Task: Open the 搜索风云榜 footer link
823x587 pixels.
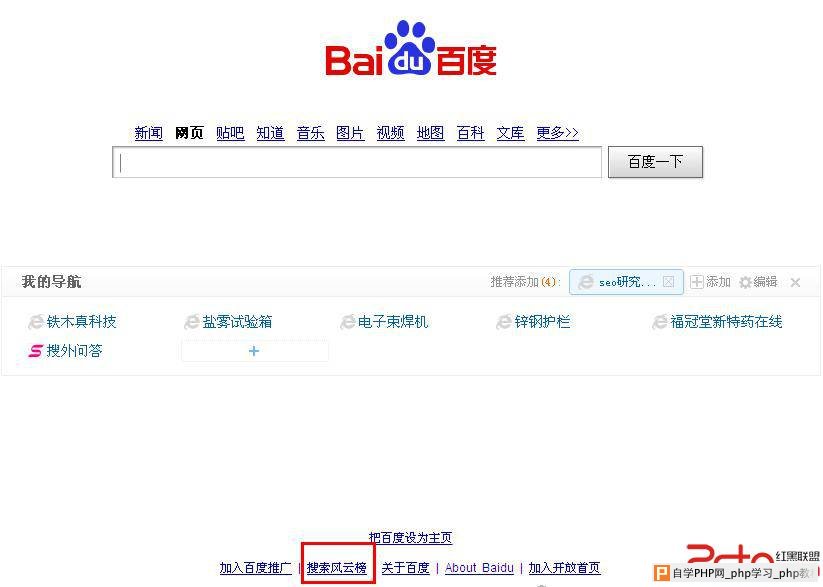Action: (337, 568)
